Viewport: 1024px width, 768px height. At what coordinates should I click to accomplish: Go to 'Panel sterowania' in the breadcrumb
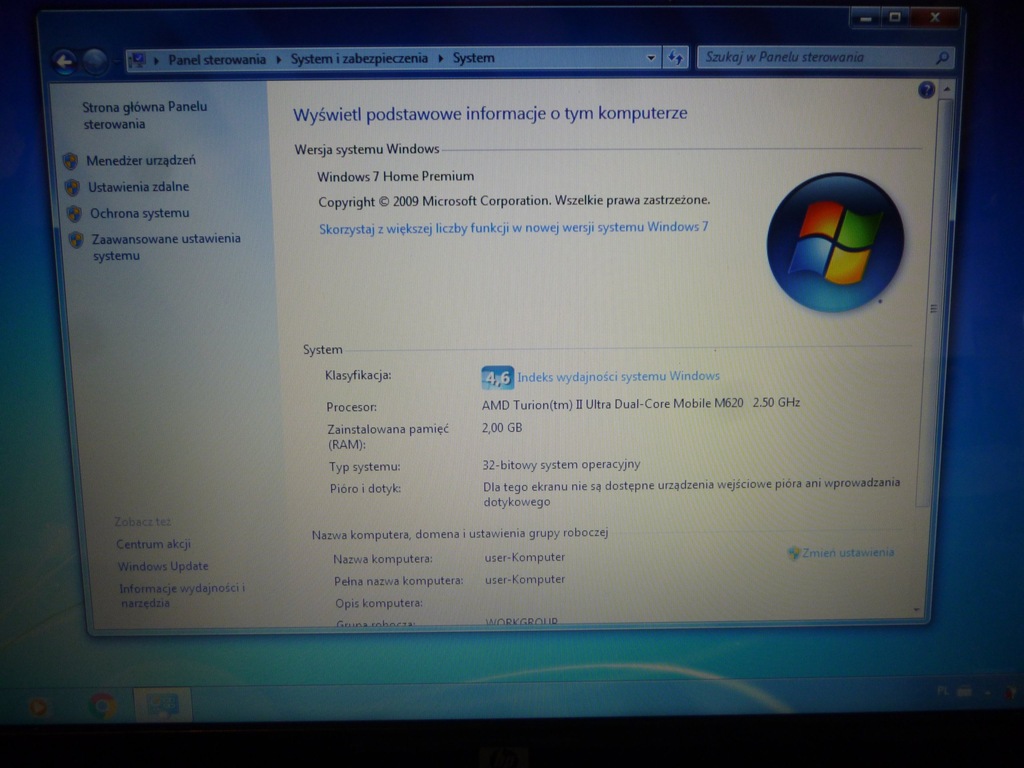(217, 59)
